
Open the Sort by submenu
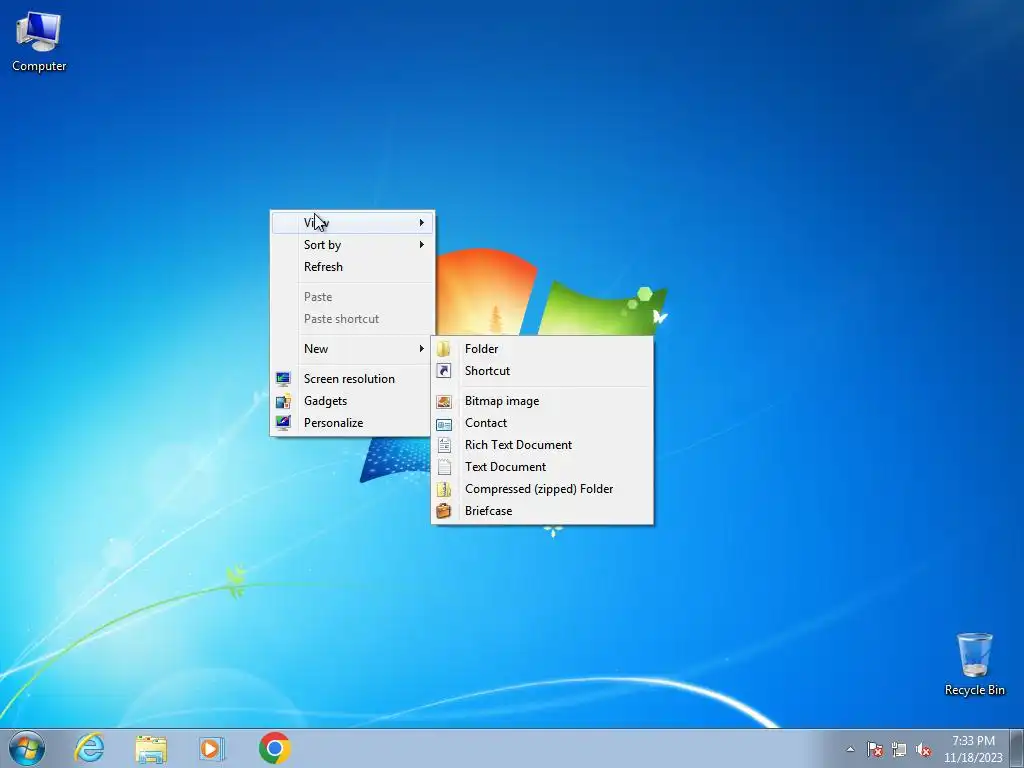tap(352, 245)
